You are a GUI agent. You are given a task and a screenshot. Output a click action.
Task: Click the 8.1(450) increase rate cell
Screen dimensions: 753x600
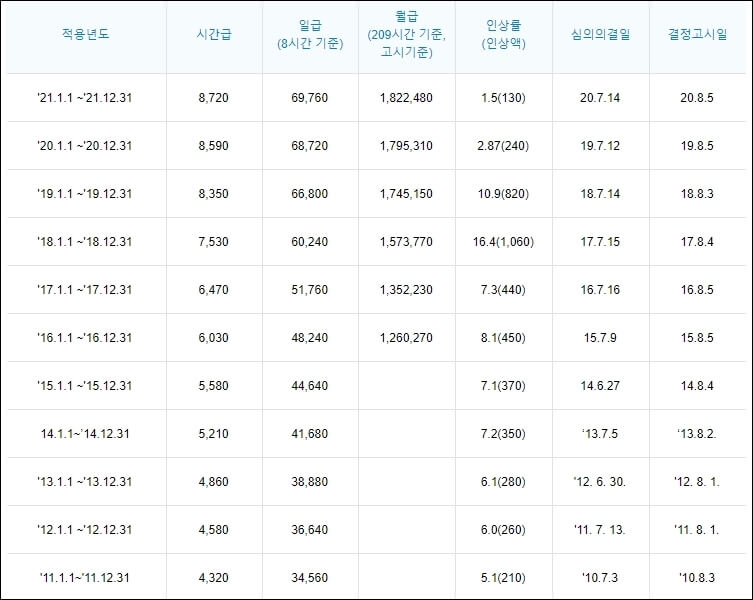503,338
